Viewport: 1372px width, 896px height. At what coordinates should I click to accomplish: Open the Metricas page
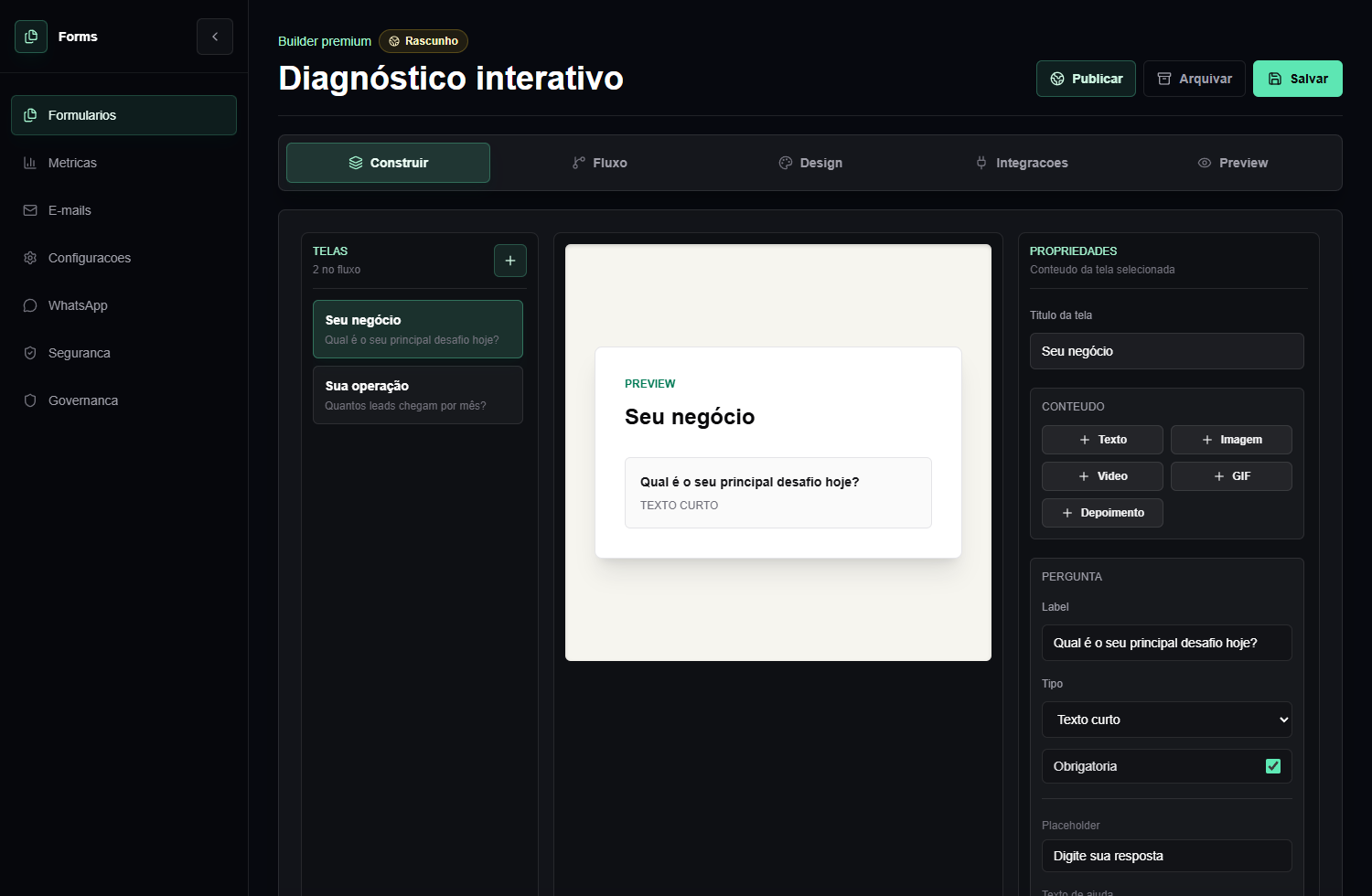[123, 163]
